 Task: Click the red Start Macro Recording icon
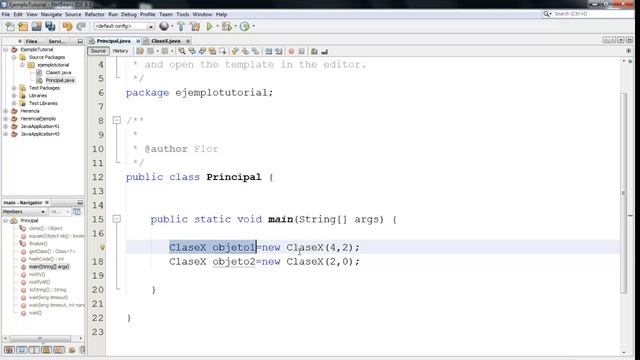coord(291,51)
